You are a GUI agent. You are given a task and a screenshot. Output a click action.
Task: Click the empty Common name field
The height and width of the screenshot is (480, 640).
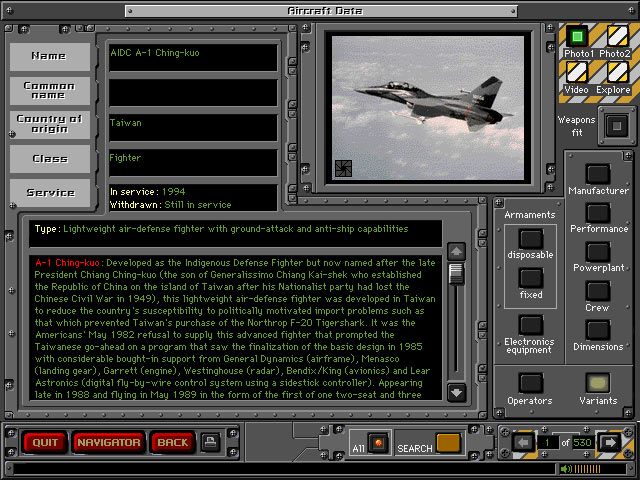point(193,93)
